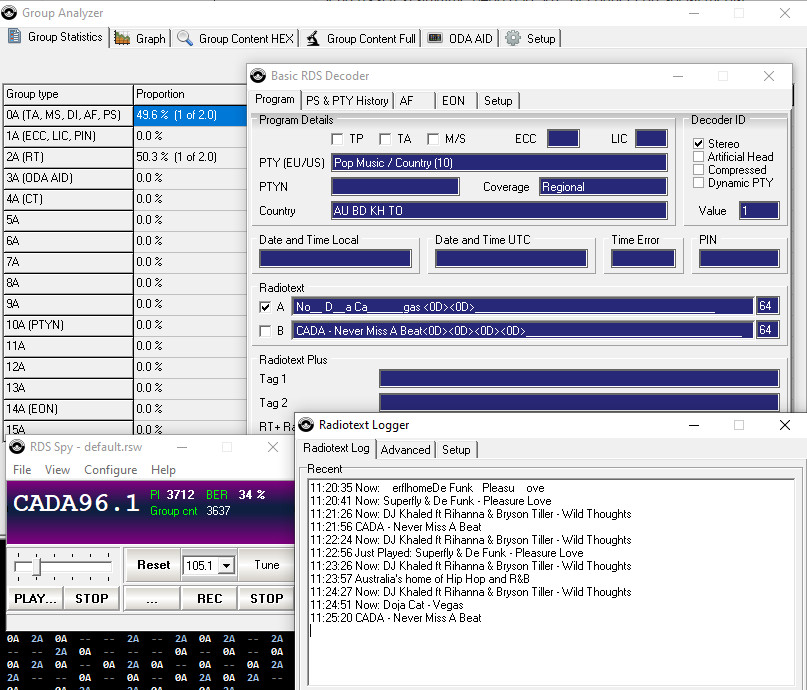
Task: Enable the TP checkbox
Action: (x=337, y=139)
